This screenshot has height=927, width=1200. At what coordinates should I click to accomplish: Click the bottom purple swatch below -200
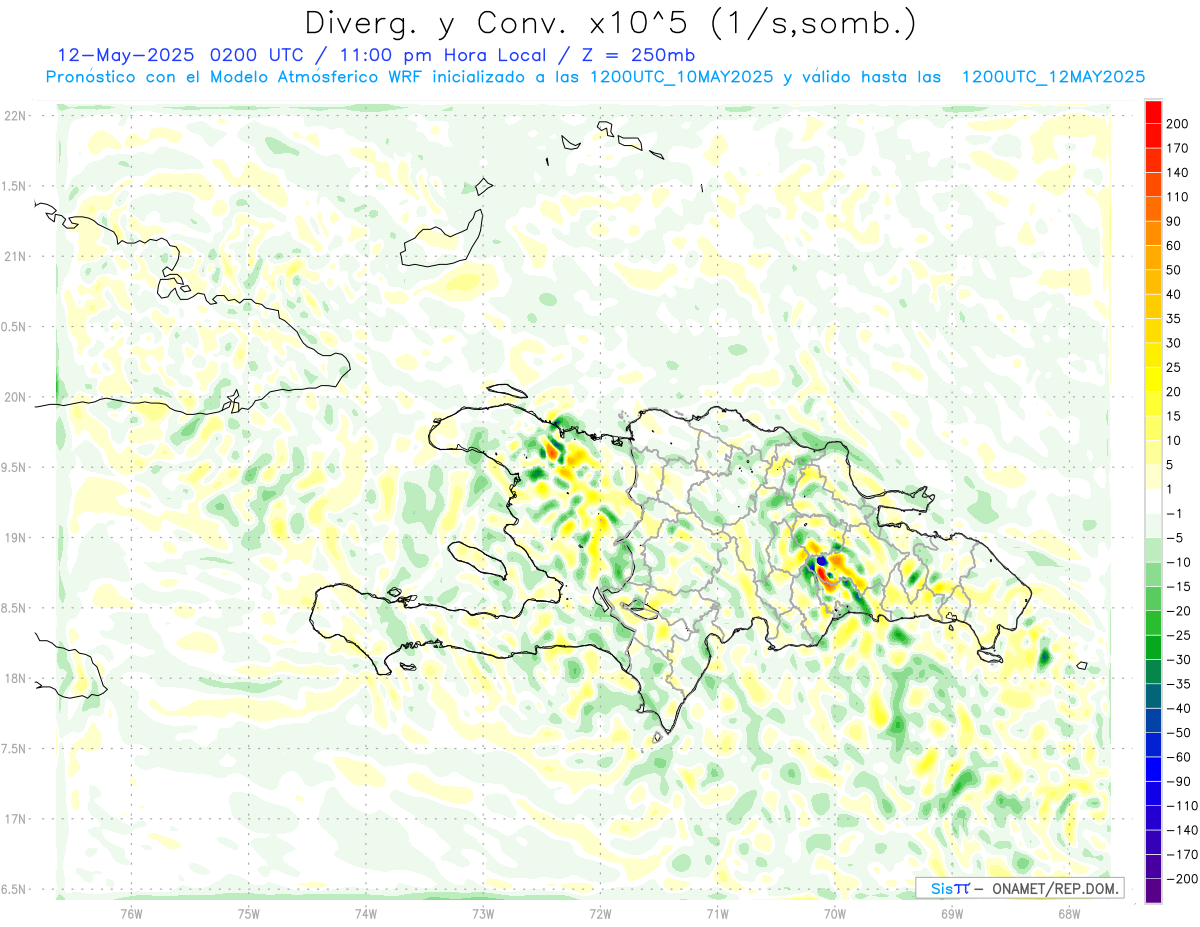(1153, 891)
